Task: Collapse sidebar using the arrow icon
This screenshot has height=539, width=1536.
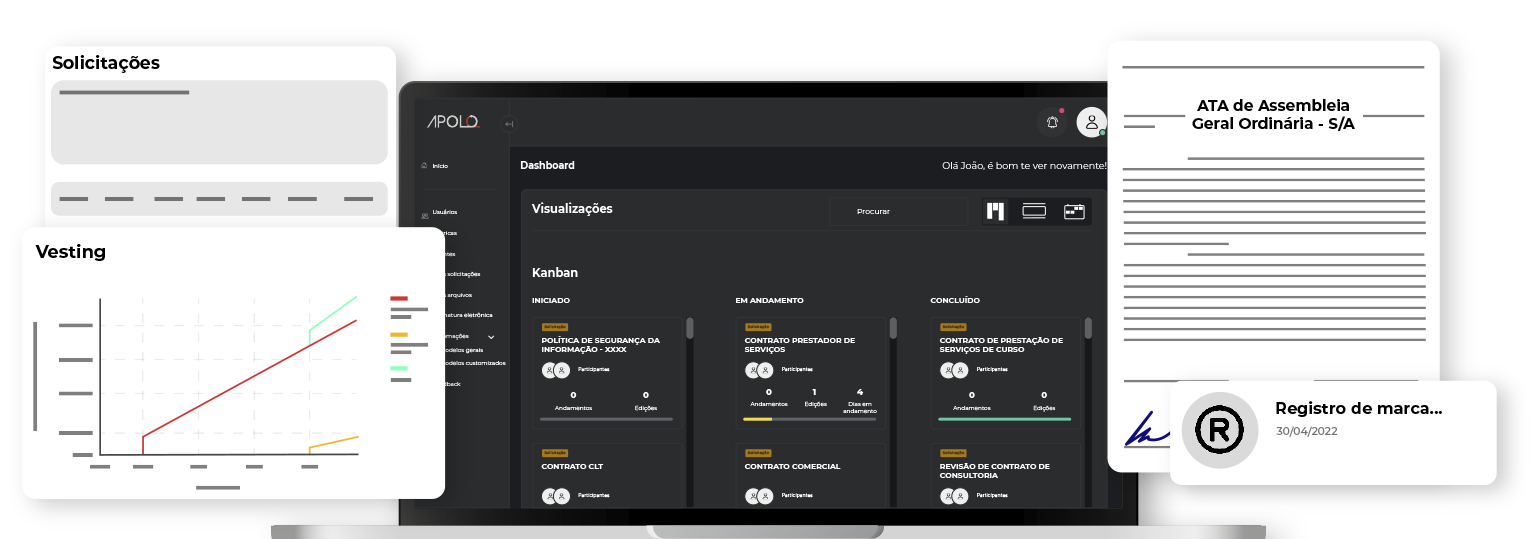Action: (509, 124)
